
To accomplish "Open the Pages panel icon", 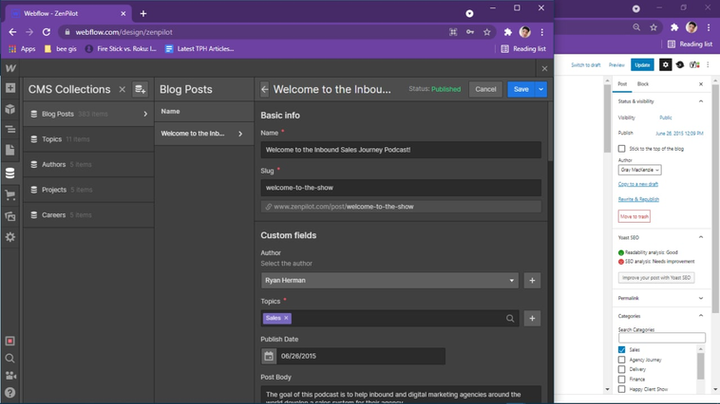I will pyautogui.click(x=10, y=150).
